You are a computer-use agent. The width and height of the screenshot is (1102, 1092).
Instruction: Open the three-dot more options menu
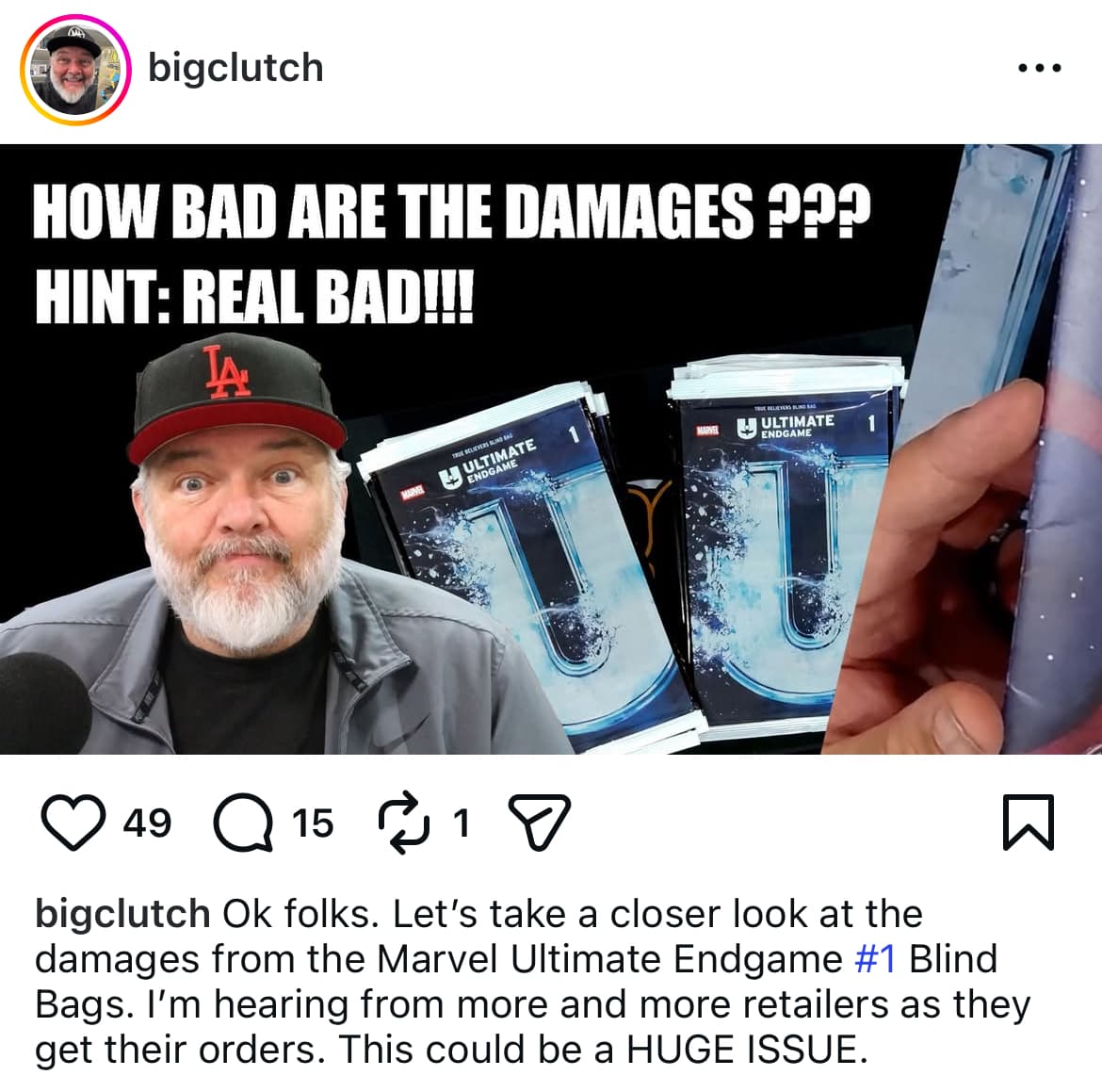(x=1040, y=68)
